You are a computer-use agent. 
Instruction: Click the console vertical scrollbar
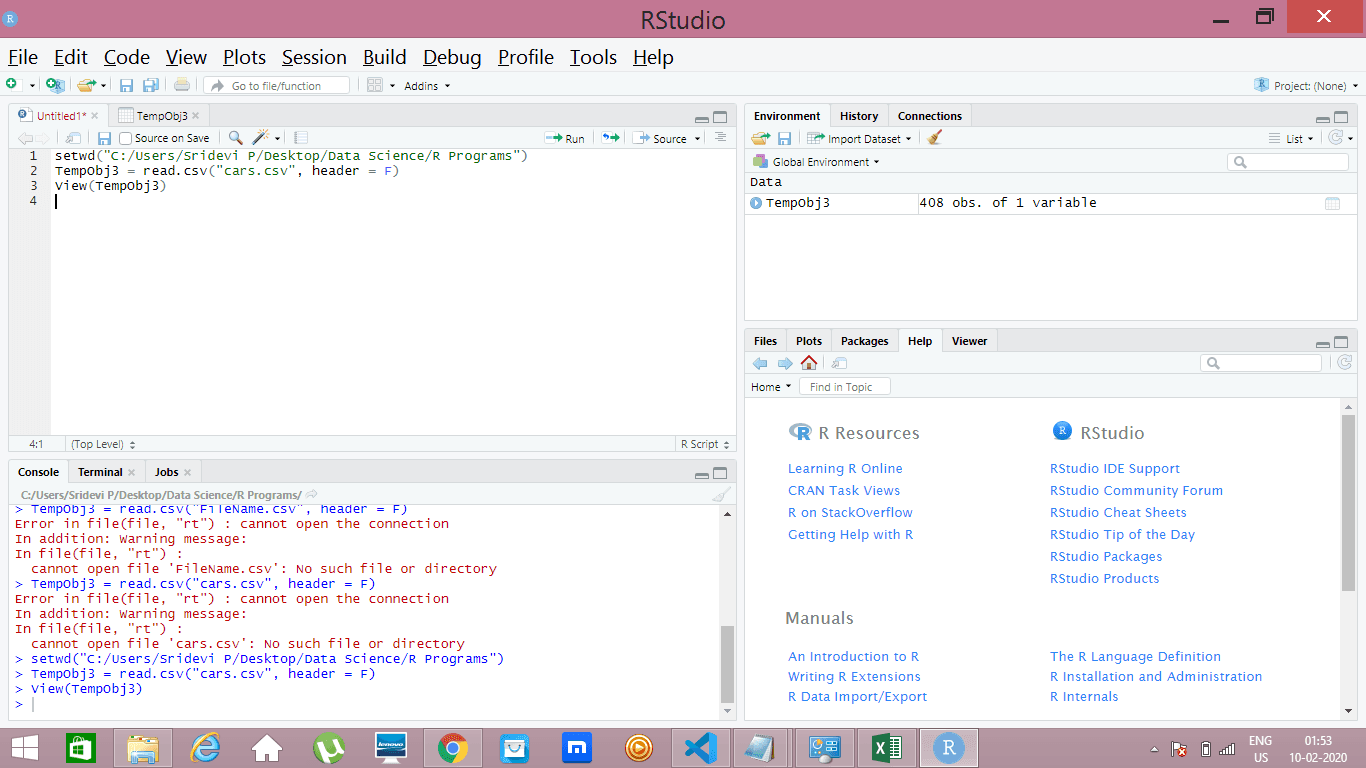727,664
